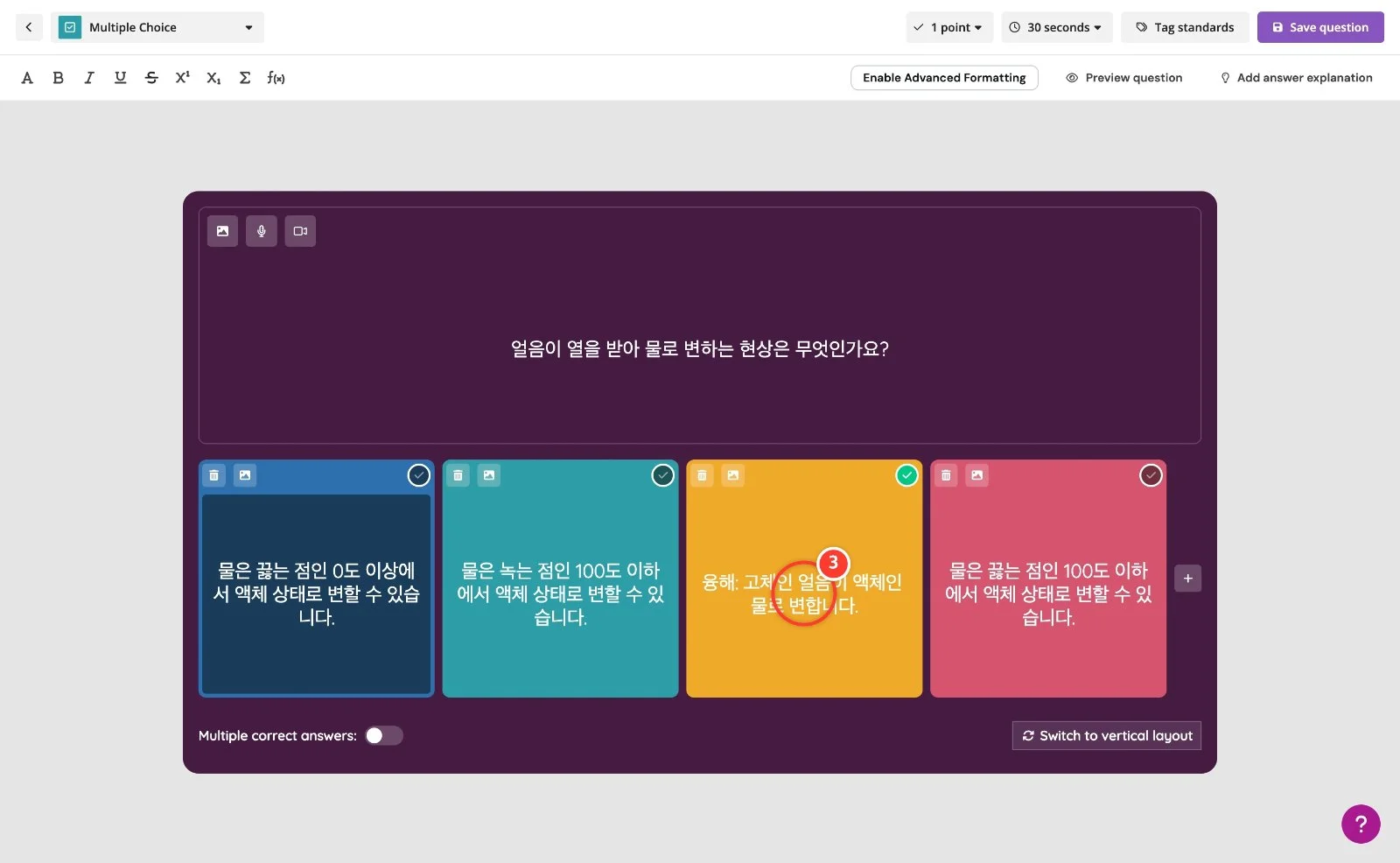The height and width of the screenshot is (863, 1400).
Task: Open the 30 seconds time dropdown
Action: point(1057,27)
